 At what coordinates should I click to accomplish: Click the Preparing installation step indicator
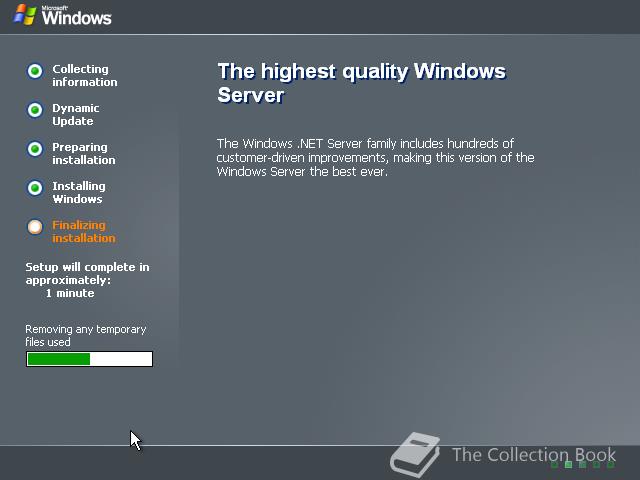35,149
